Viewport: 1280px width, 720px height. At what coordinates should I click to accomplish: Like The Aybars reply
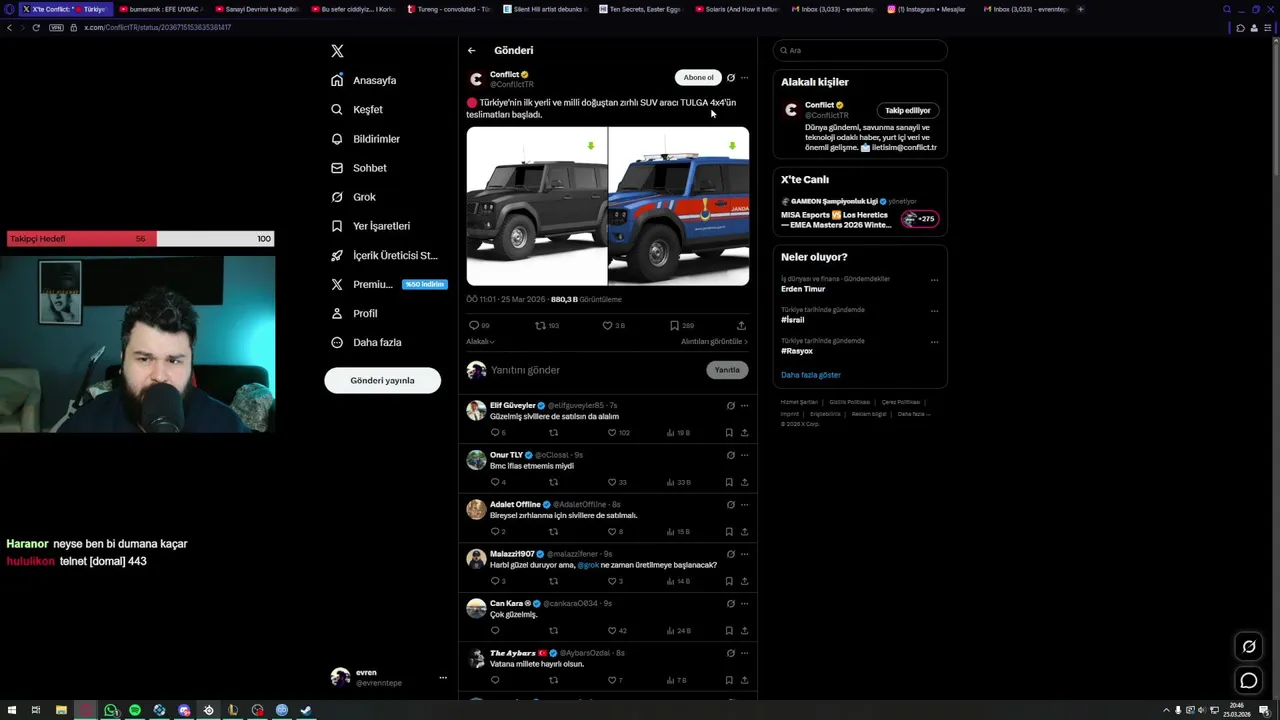pos(612,680)
